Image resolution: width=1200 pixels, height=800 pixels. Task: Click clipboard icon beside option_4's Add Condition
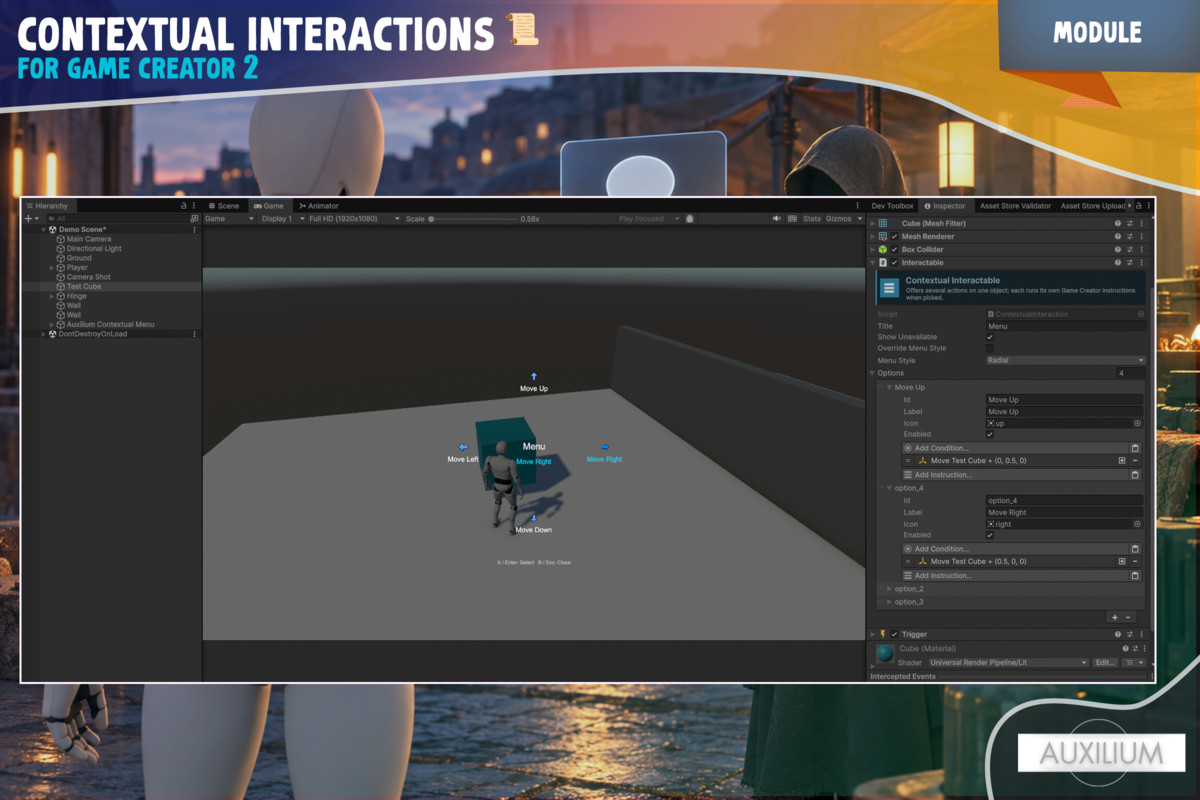point(1135,549)
